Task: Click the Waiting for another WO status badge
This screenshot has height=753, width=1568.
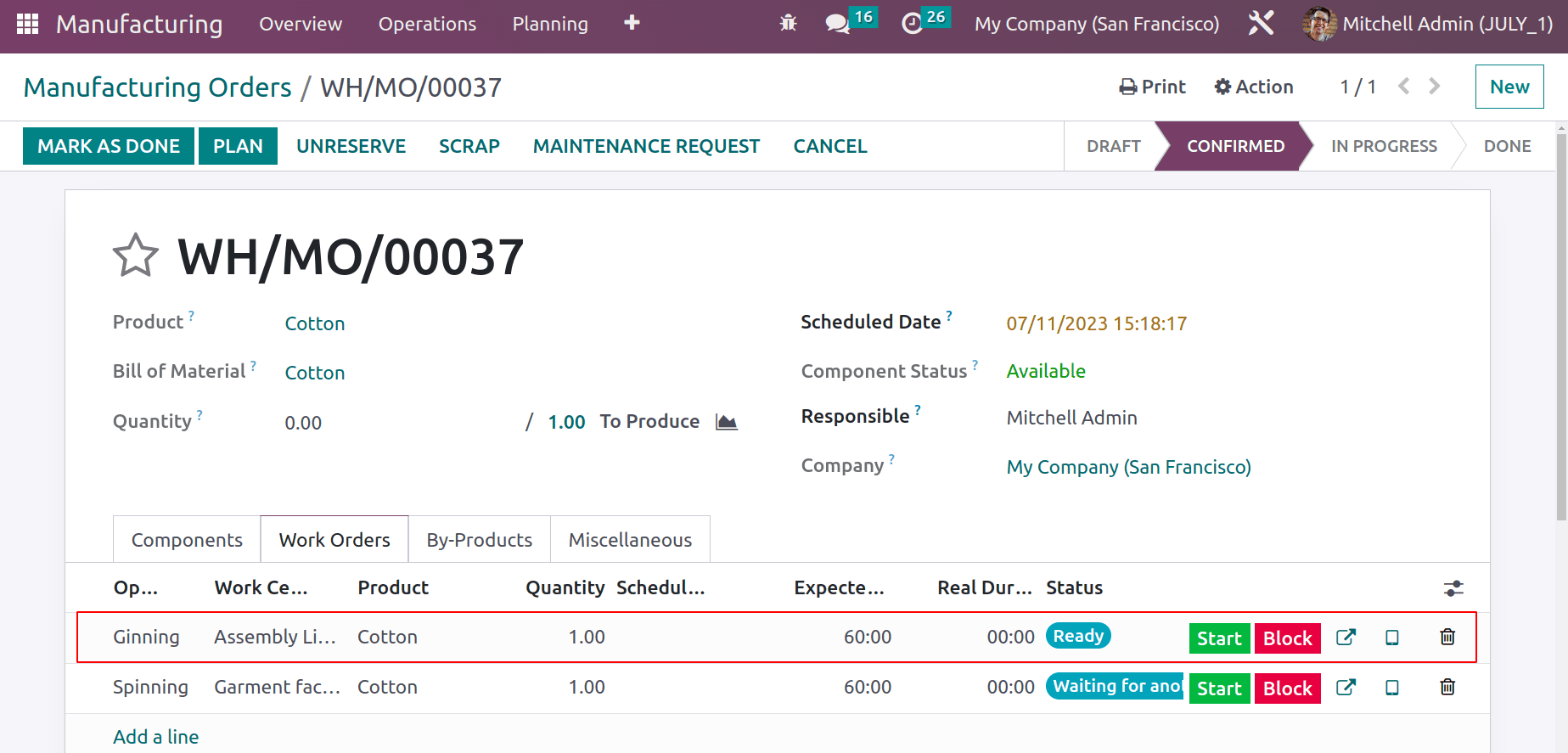Action: [x=1115, y=686]
